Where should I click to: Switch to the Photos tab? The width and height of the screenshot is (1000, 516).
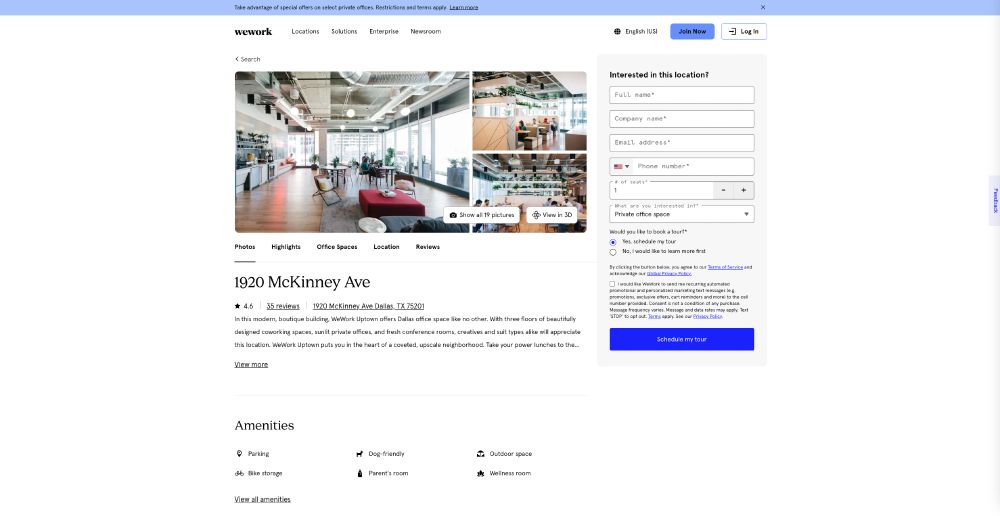coord(245,247)
